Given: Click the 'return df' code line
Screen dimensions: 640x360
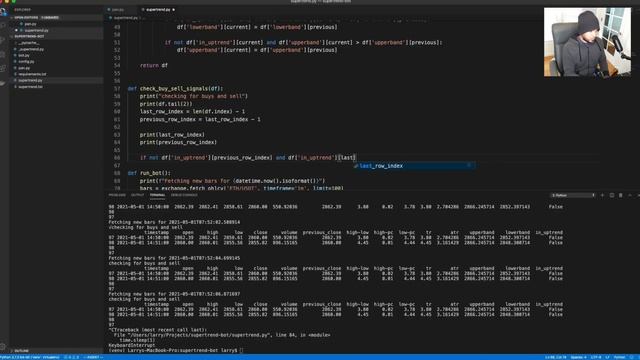Looking at the screenshot, I should [154, 65].
